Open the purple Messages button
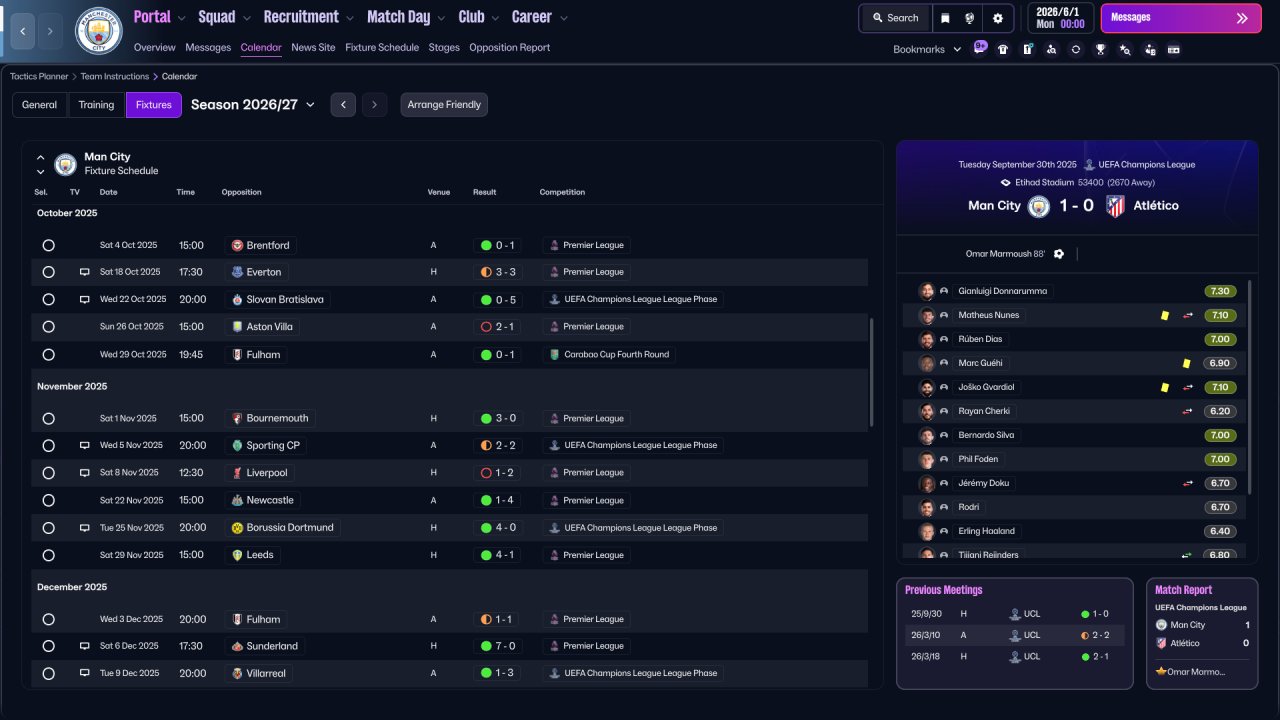Screen dimensions: 1280x720 pos(1181,18)
